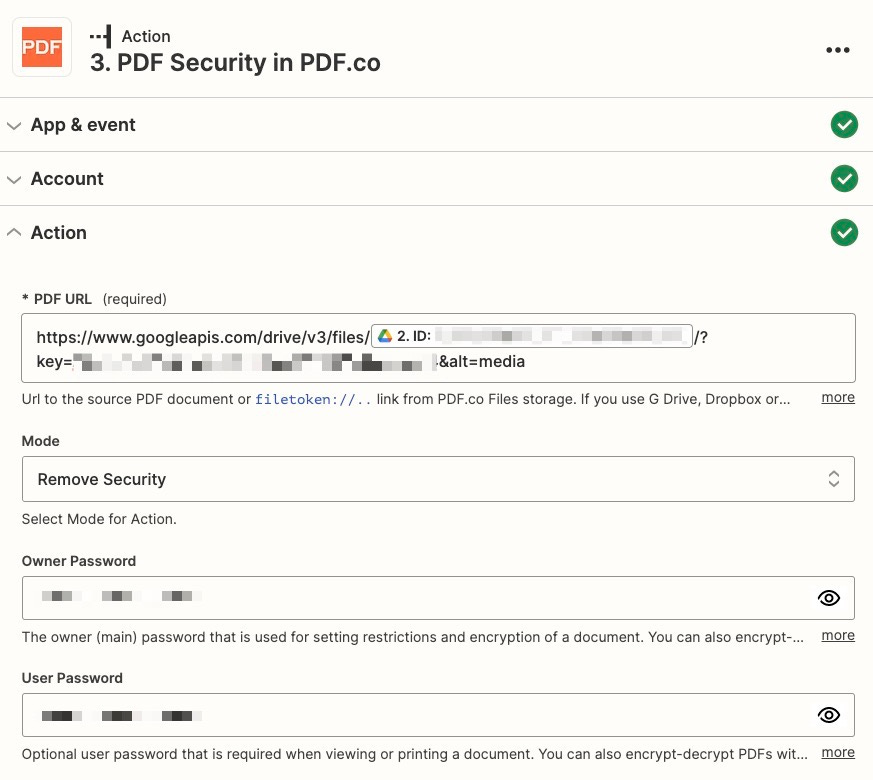Expand the Account section

[14, 179]
